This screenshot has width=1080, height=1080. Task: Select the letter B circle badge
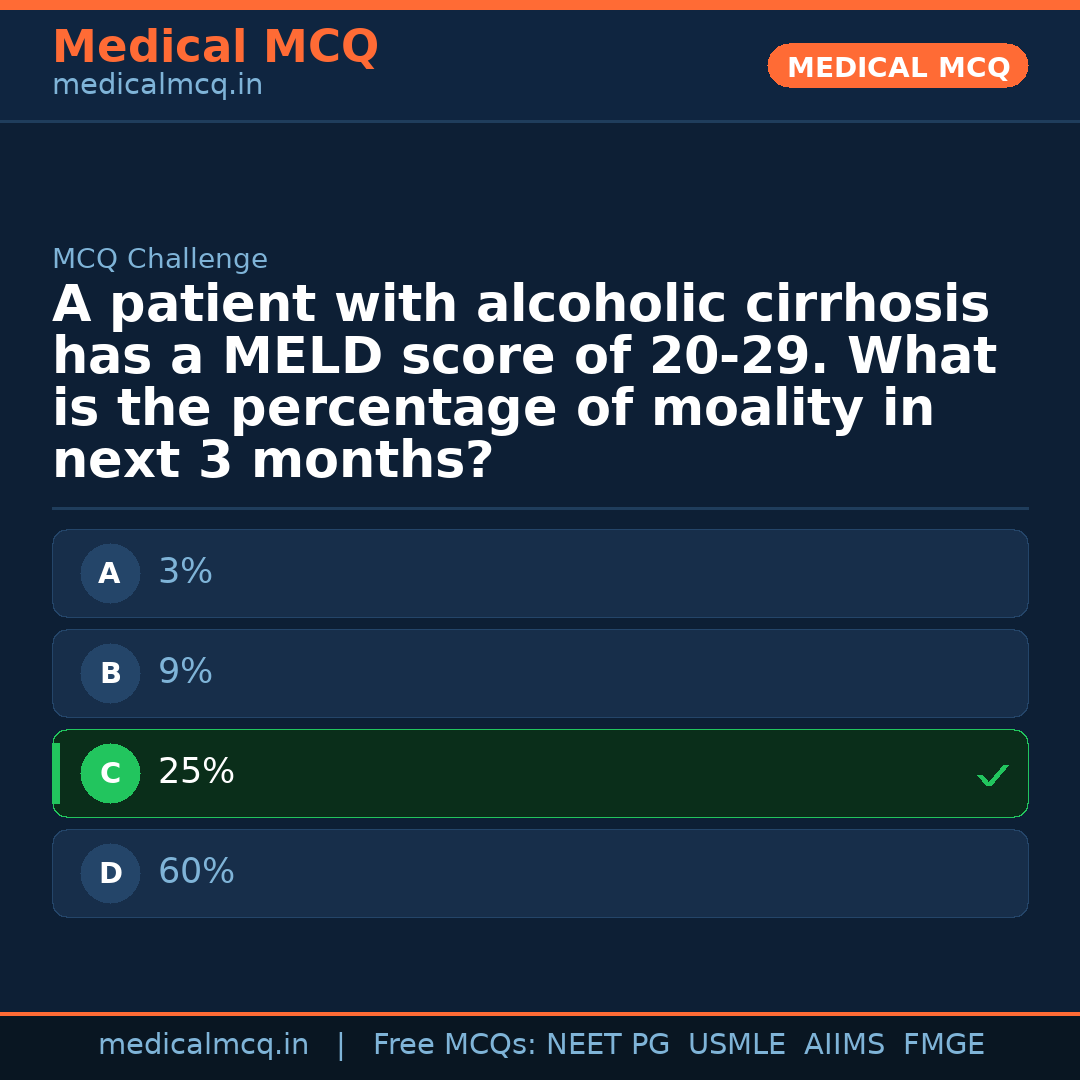click(110, 674)
